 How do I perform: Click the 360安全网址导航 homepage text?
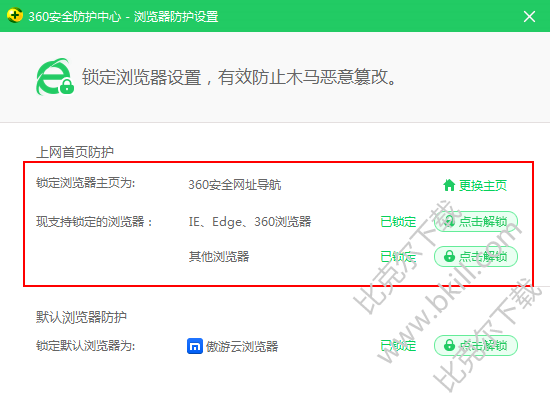point(235,185)
